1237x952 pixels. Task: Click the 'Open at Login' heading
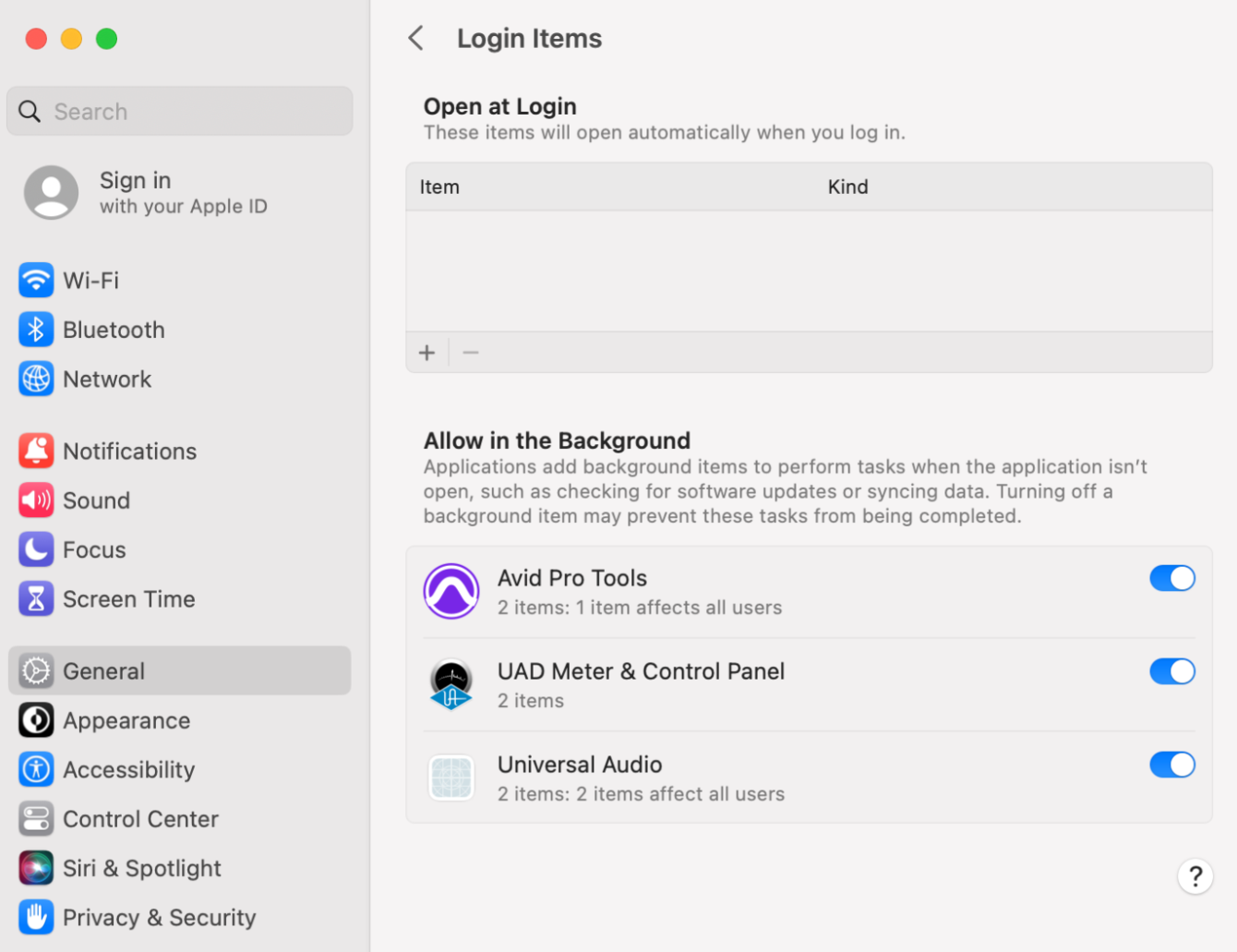coord(500,107)
